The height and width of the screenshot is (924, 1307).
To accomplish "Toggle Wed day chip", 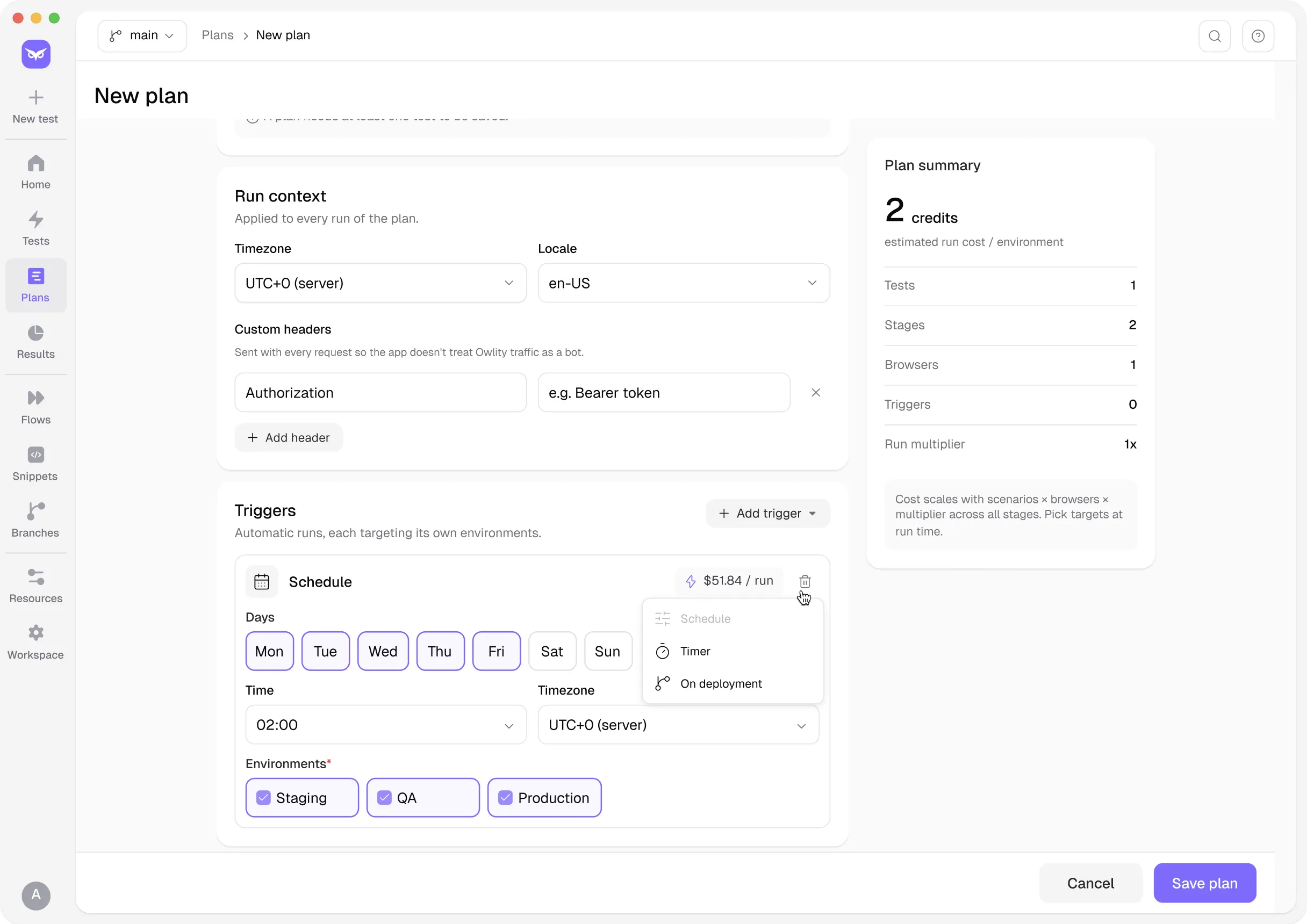I will (383, 651).
